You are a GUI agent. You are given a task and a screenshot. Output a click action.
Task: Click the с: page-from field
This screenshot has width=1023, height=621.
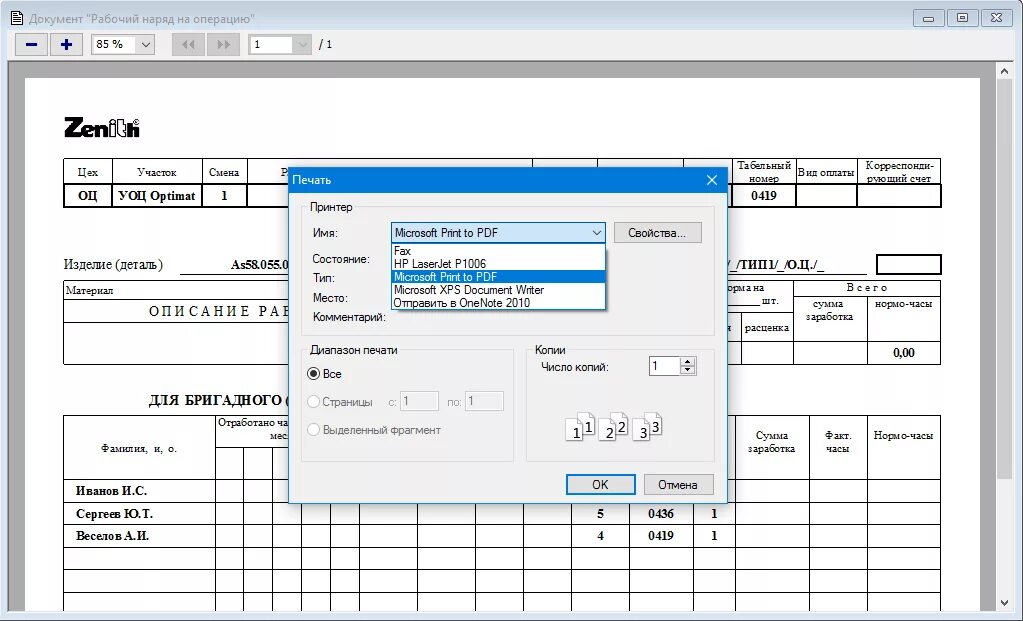(419, 401)
